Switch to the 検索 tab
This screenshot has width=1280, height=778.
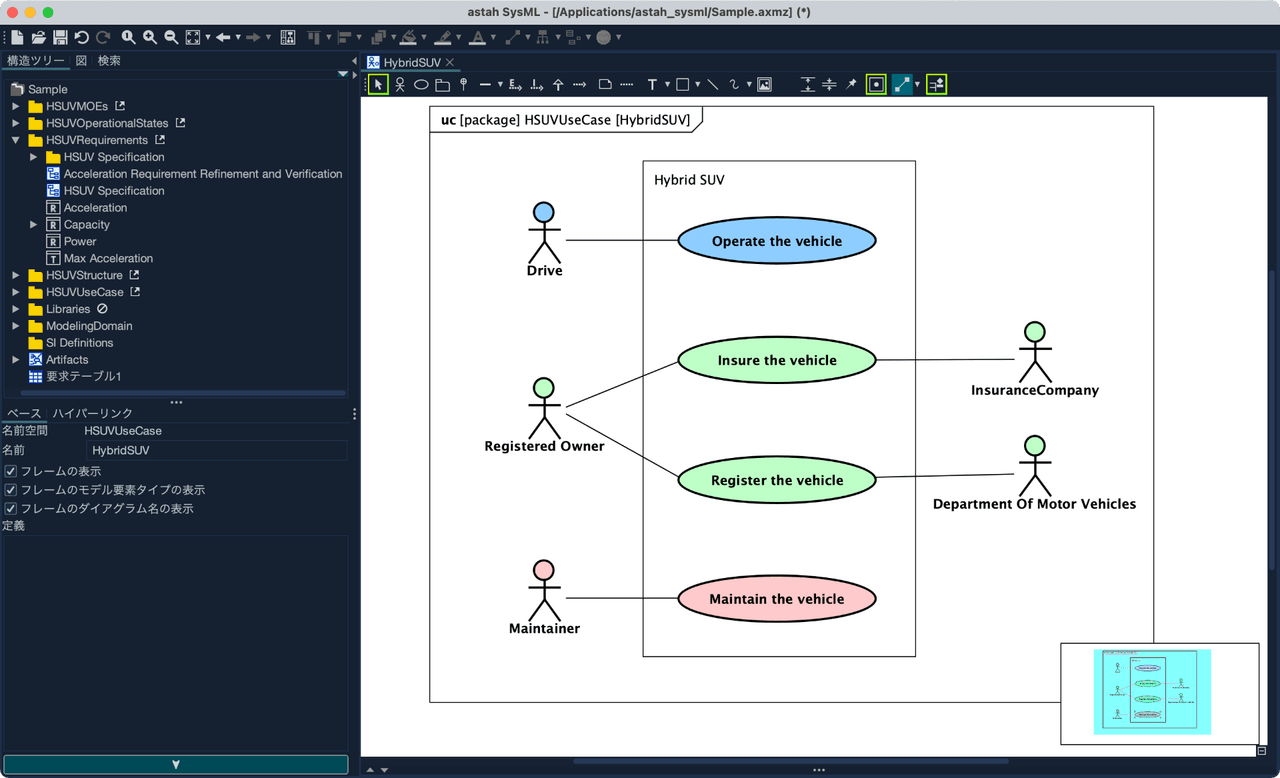[x=109, y=61]
